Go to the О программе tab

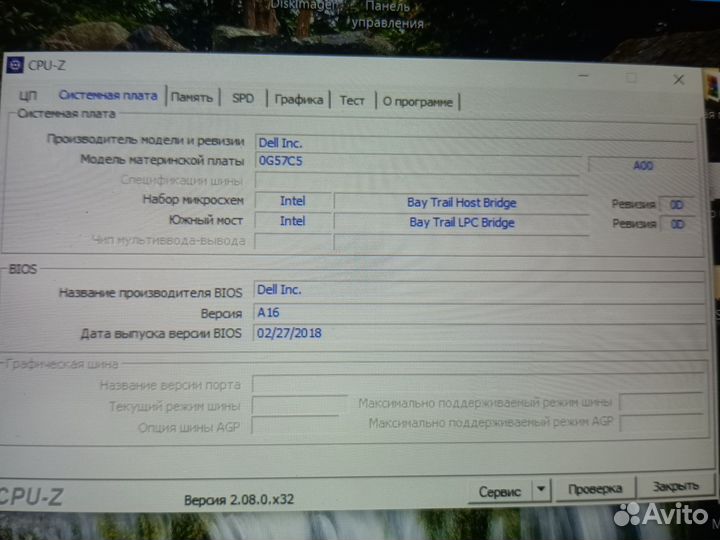417,101
